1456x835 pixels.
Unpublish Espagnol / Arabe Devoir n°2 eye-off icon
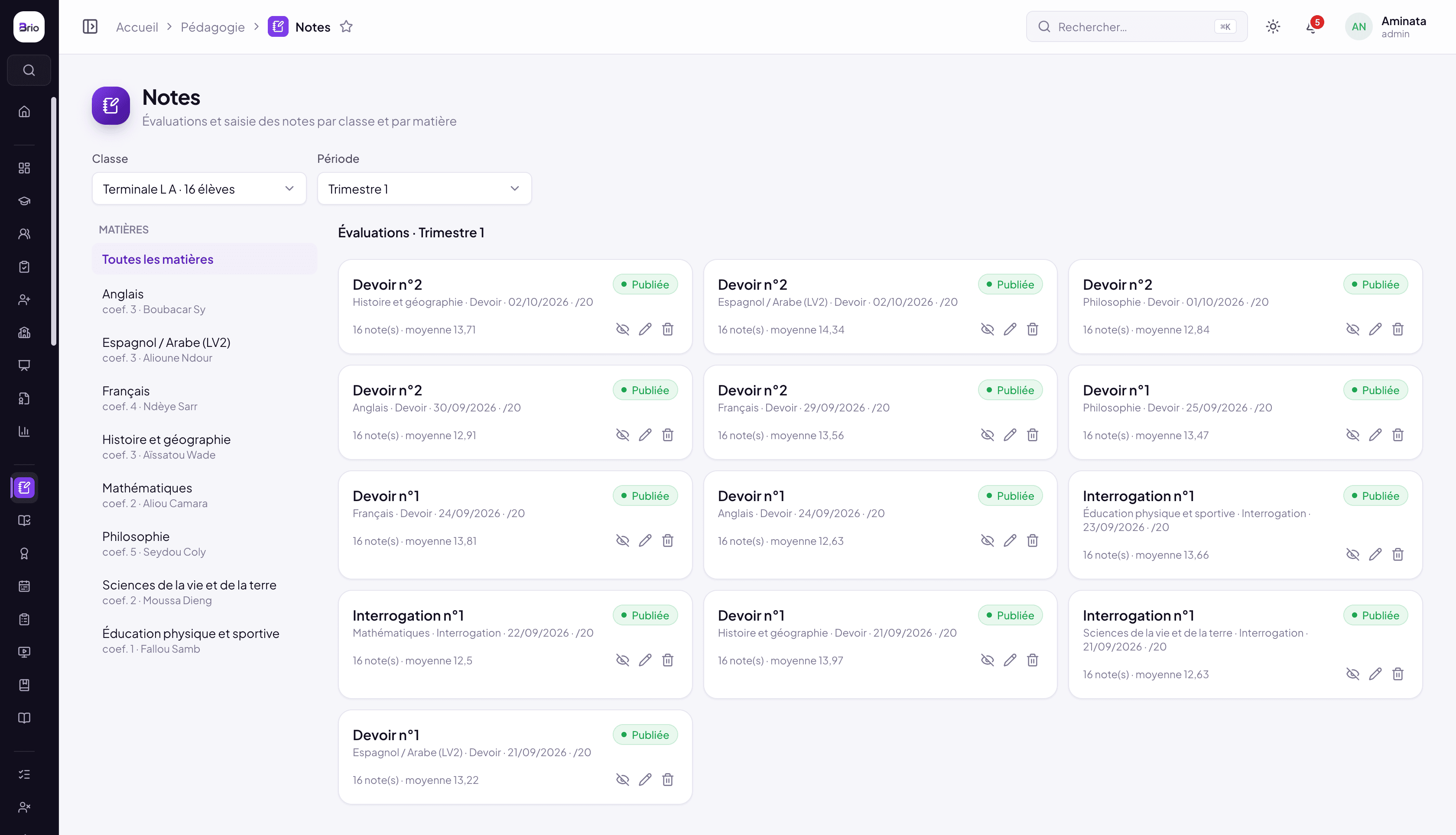(x=987, y=329)
